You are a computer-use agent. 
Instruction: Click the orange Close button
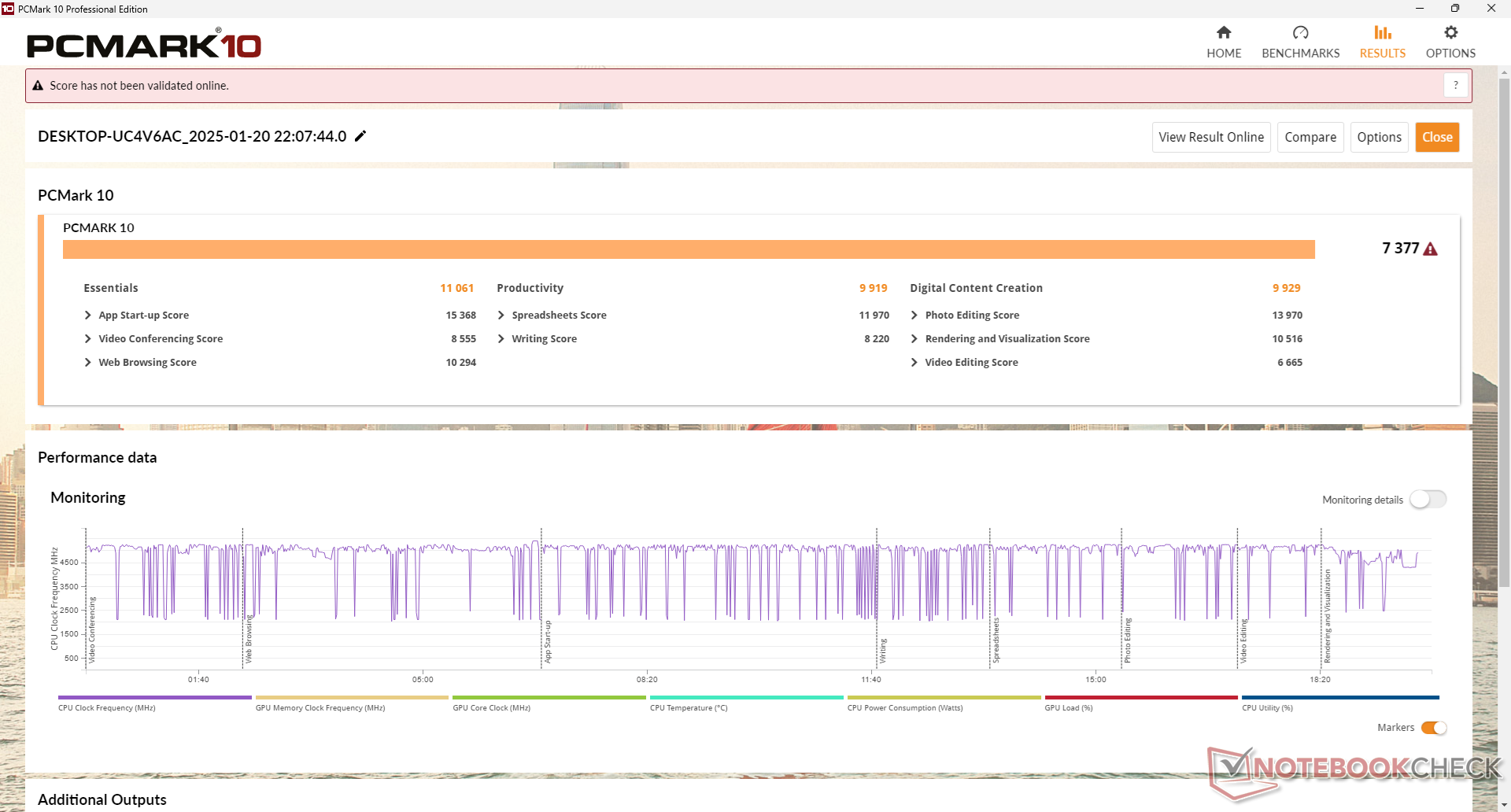1437,137
